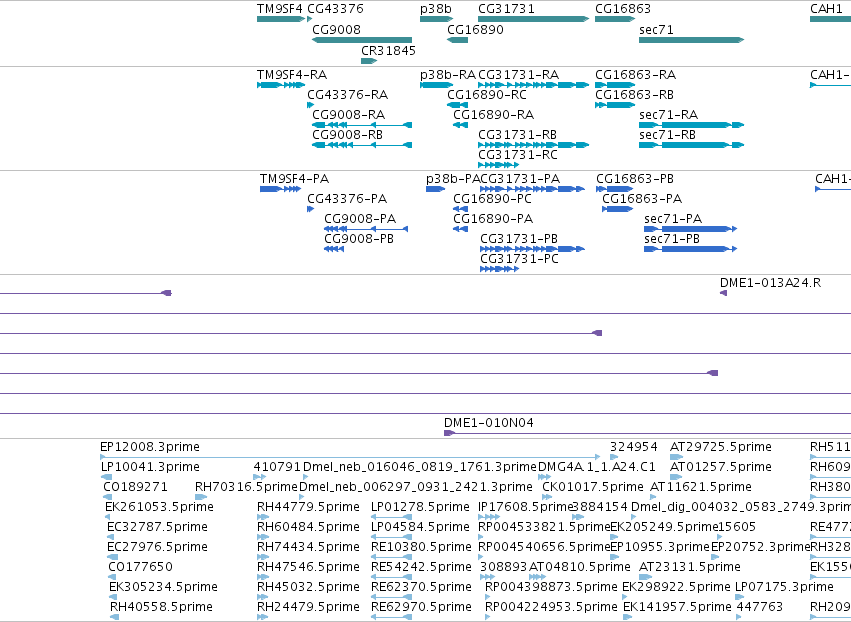Screen dimensions: 851x622
Task: Open EST EP20752.3prime
Action: pyautogui.click(x=715, y=557)
